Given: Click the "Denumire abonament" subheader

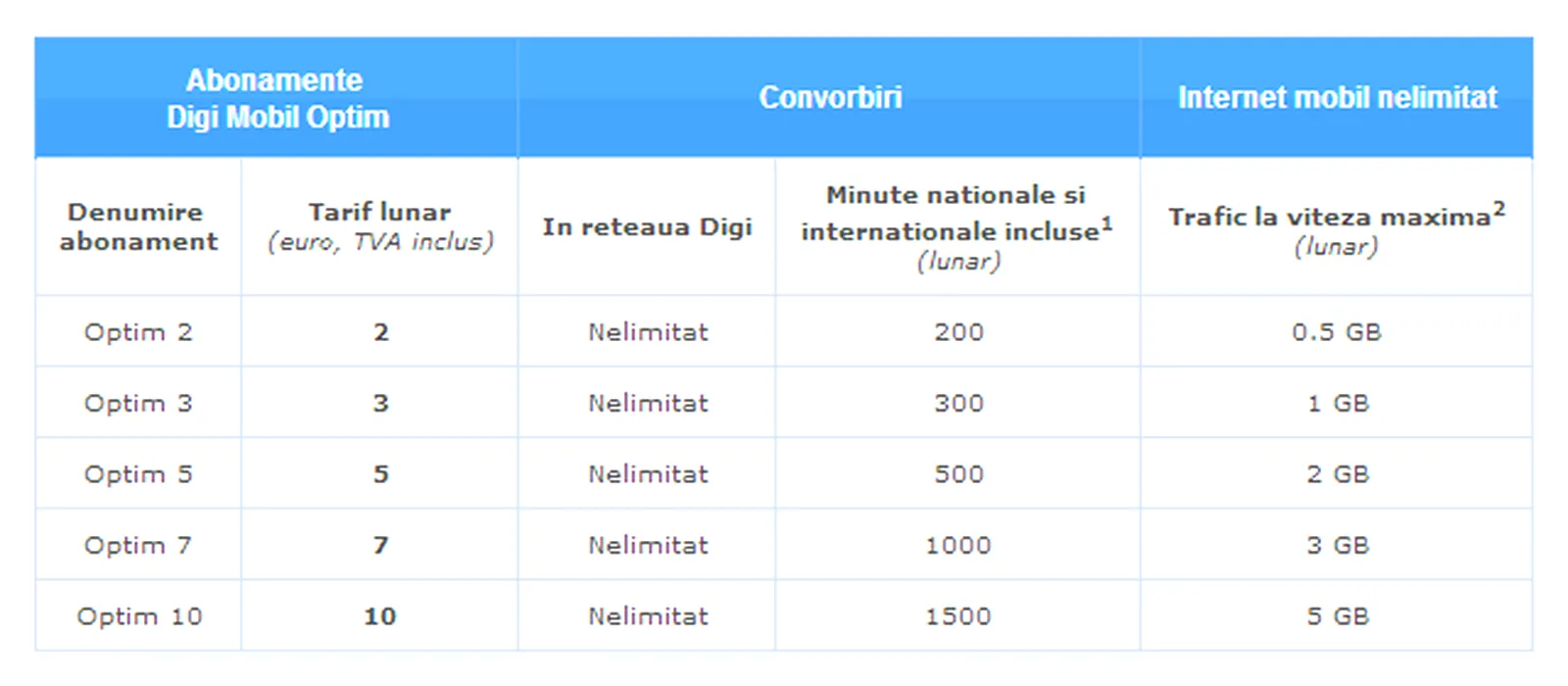Looking at the screenshot, I should pyautogui.click(x=138, y=226).
